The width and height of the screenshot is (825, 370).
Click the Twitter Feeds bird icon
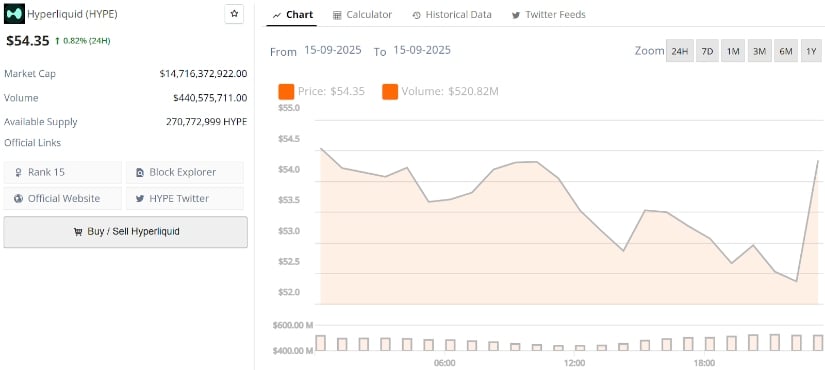tap(516, 15)
